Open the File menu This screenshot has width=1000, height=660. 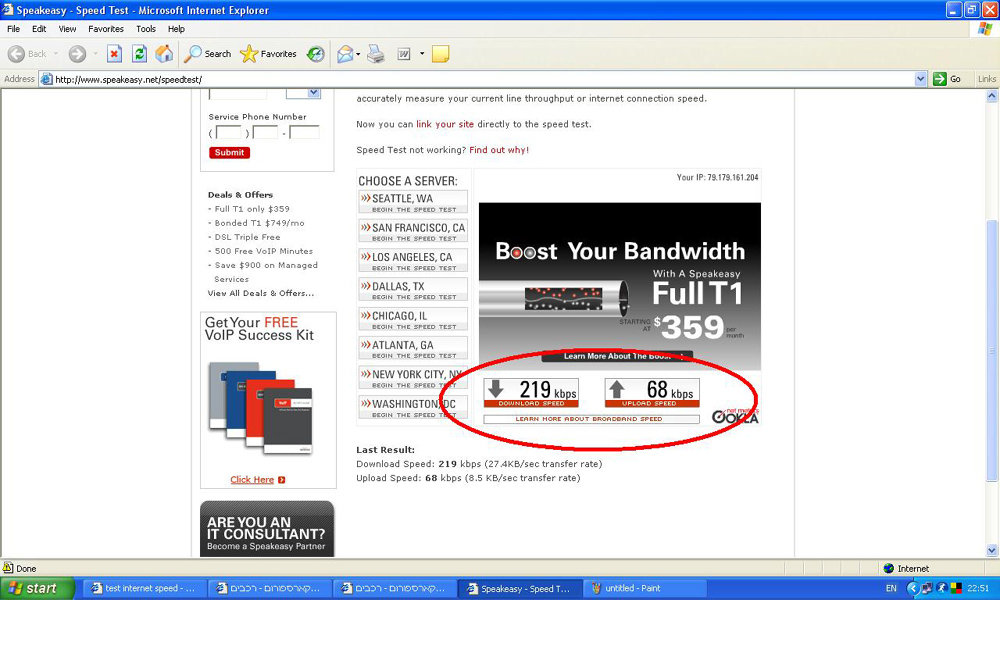[x=13, y=29]
